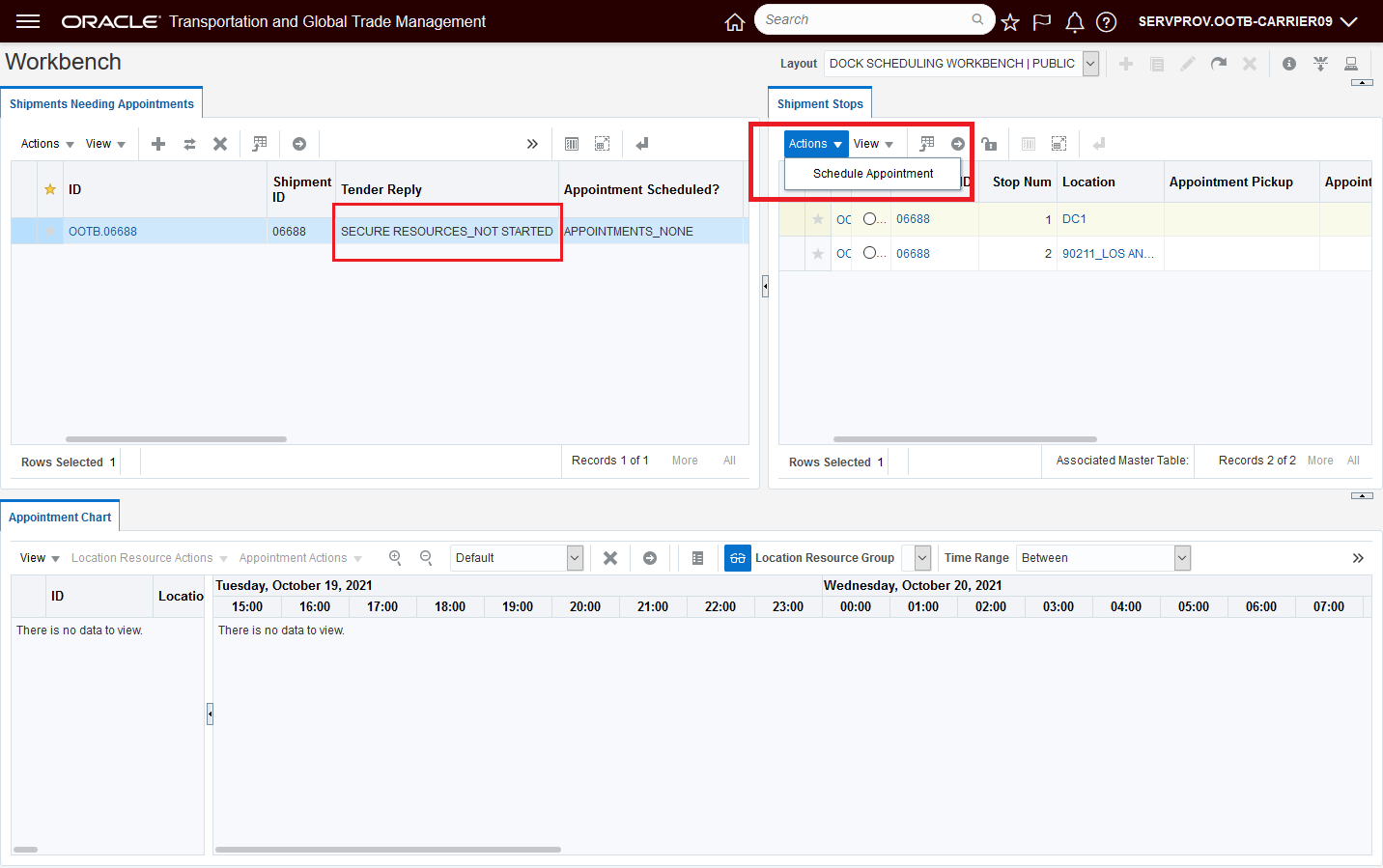The image size is (1383, 868).
Task: Open the Help question mark icon
Action: click(x=1107, y=21)
